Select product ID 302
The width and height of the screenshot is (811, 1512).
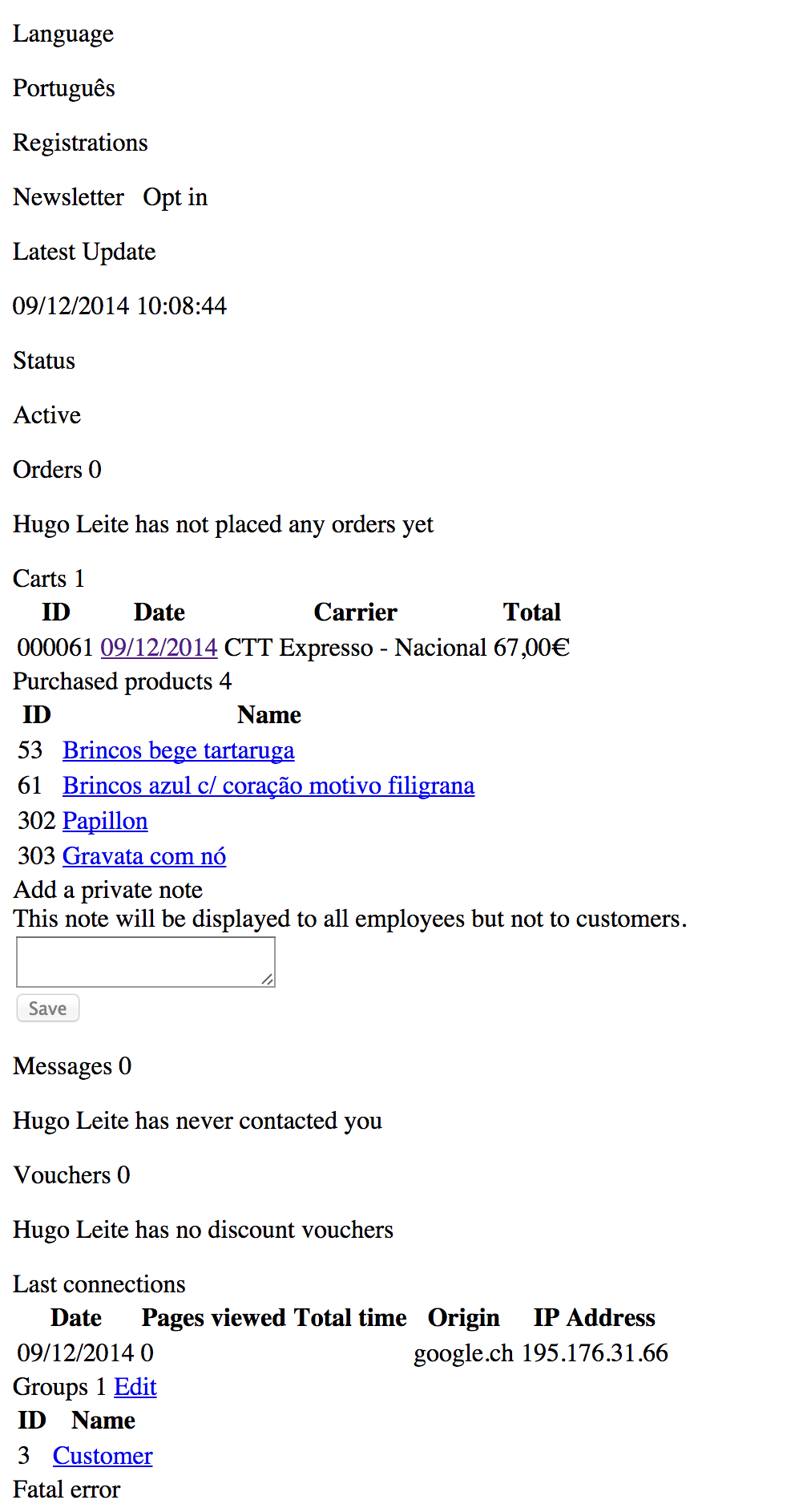(x=37, y=820)
